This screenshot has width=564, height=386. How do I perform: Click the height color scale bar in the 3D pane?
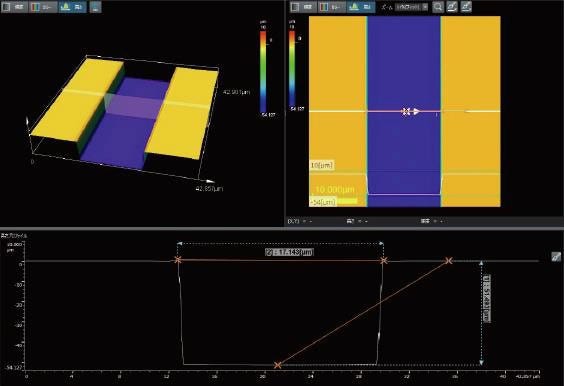[x=263, y=71]
